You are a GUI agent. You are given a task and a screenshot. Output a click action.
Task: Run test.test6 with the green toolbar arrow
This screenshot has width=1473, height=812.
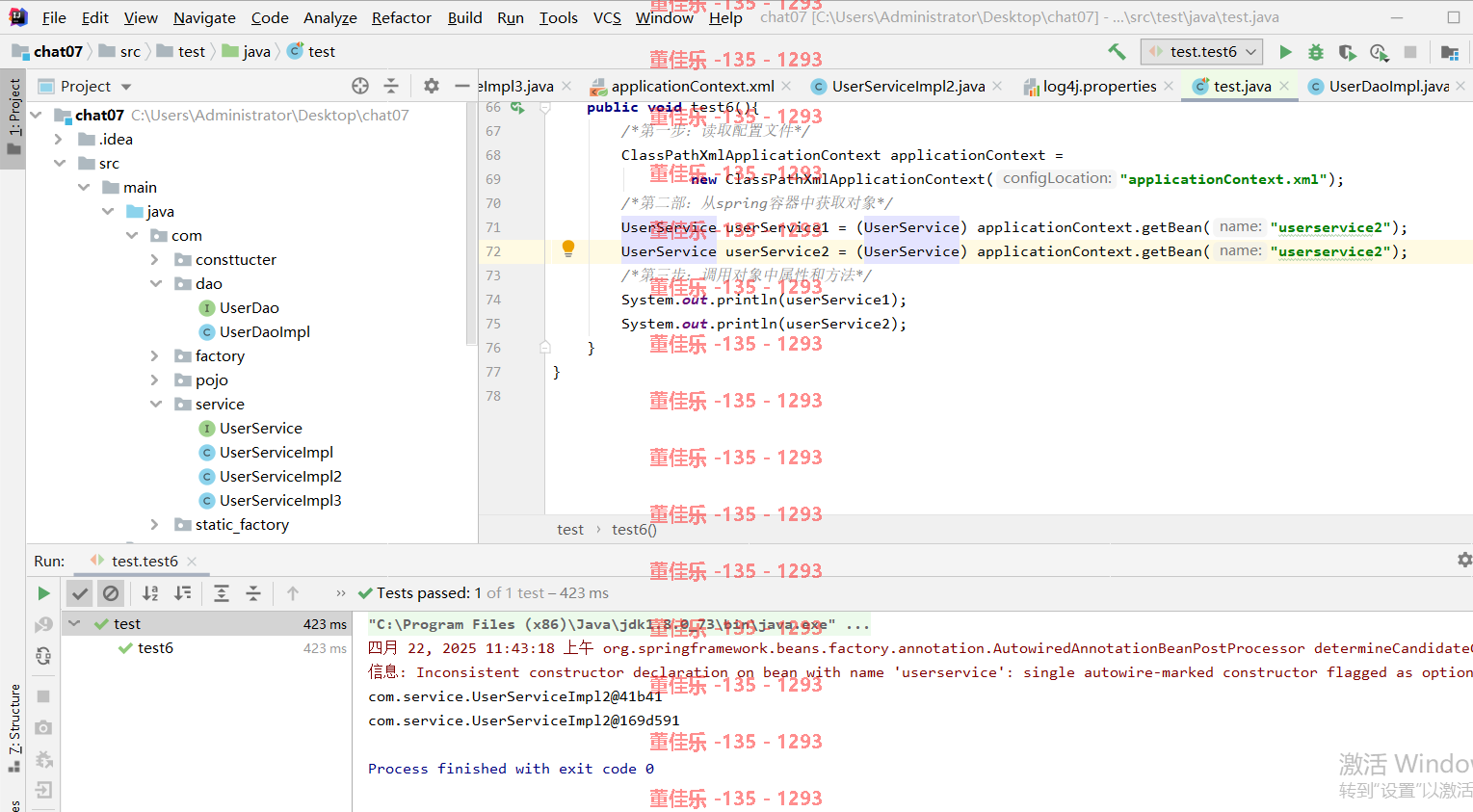tap(1285, 52)
